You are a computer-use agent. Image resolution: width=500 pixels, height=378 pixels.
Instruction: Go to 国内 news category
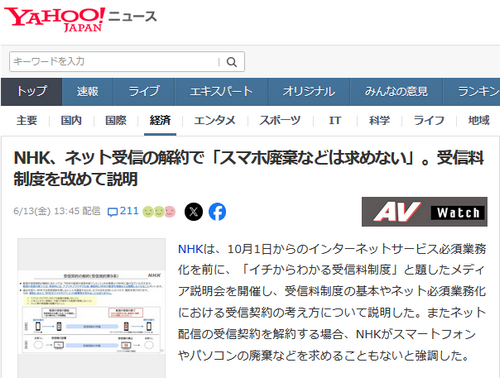click(x=71, y=120)
